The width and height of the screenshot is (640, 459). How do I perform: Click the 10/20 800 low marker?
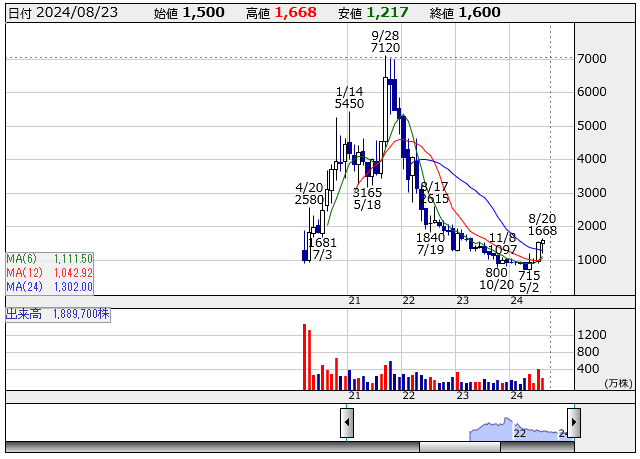pos(496,278)
